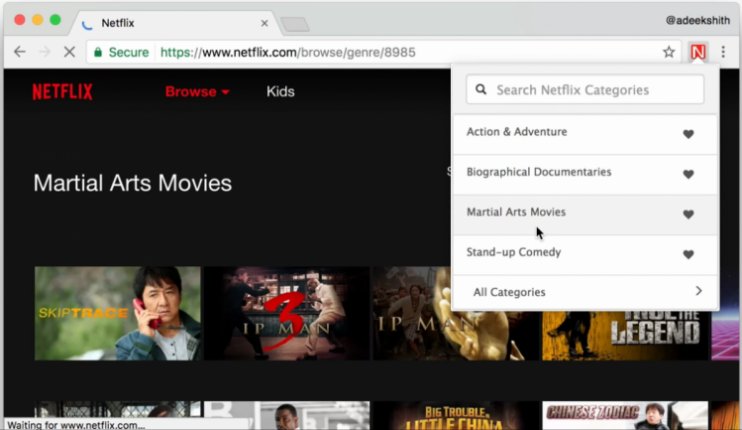Open Ip Man 3 movie thumbnail
Viewport: 742px width, 430px height.
pos(287,313)
